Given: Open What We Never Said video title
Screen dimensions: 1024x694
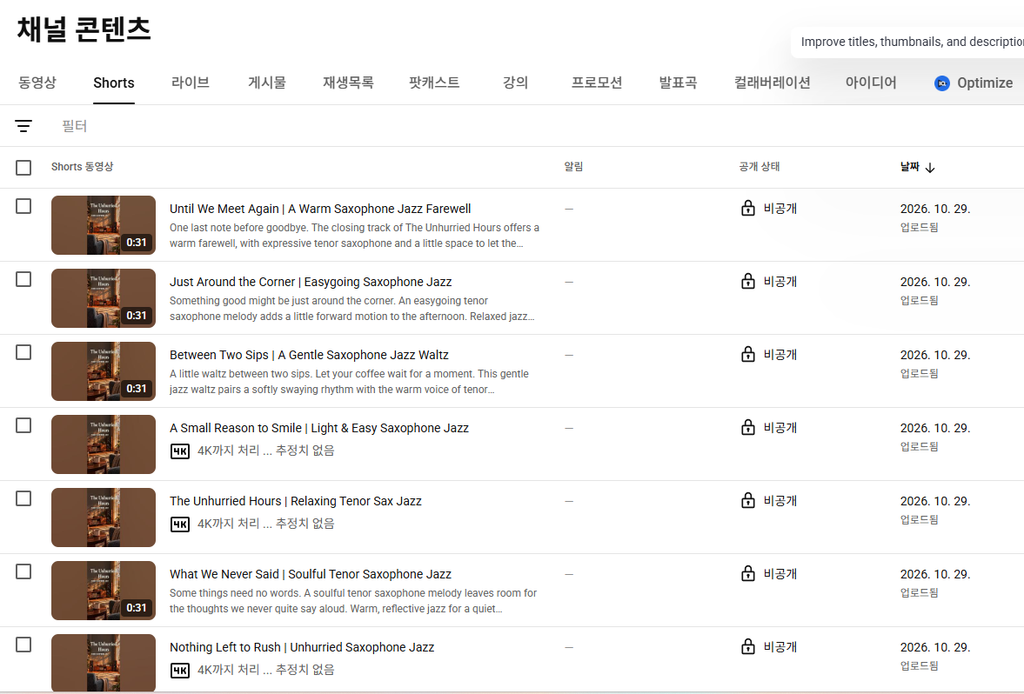Looking at the screenshot, I should 310,575.
